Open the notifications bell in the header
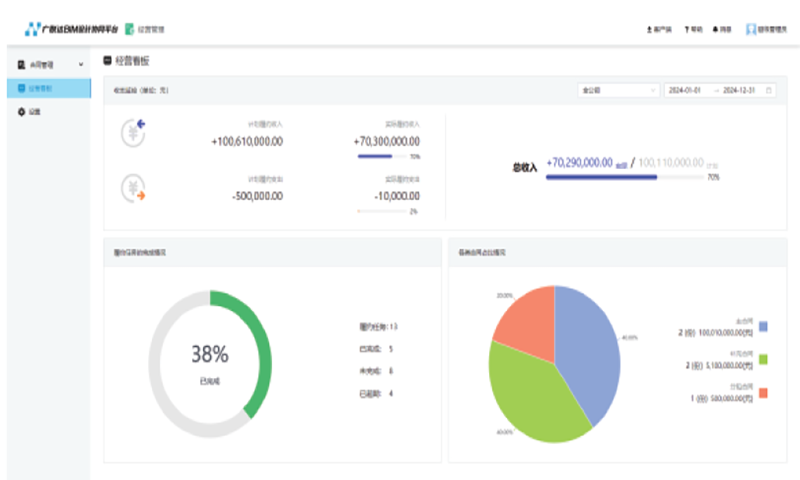The height and width of the screenshot is (480, 800). click(716, 30)
